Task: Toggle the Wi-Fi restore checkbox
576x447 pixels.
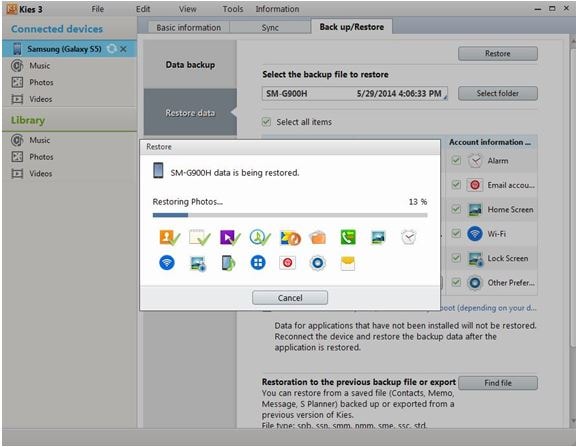Action: coord(456,233)
